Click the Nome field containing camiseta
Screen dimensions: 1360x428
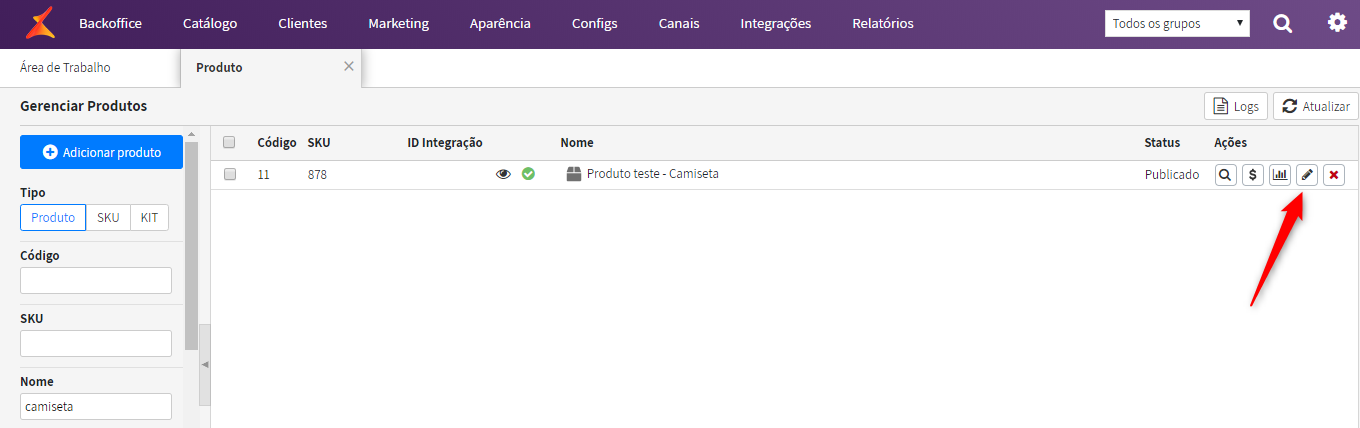pyautogui.click(x=96, y=407)
